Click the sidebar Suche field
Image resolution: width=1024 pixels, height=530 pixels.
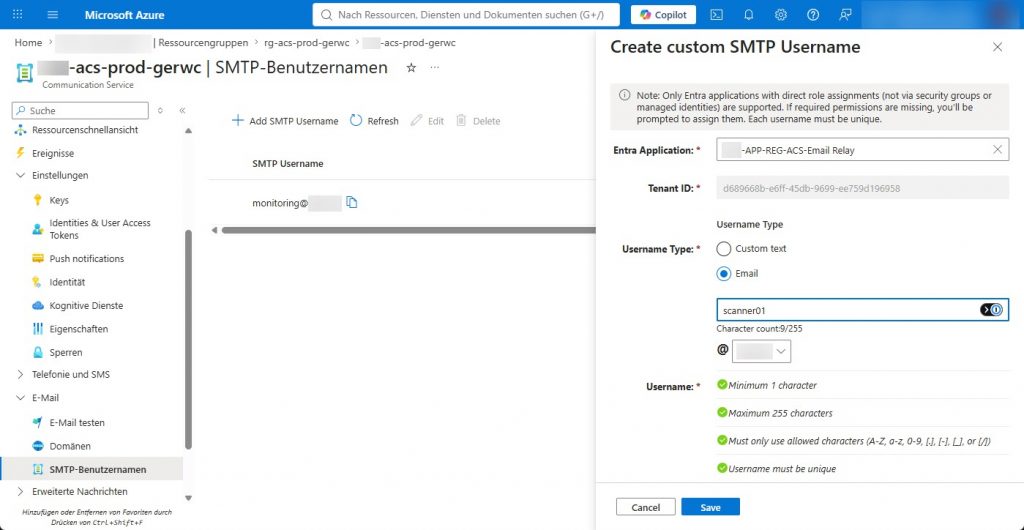coord(80,110)
